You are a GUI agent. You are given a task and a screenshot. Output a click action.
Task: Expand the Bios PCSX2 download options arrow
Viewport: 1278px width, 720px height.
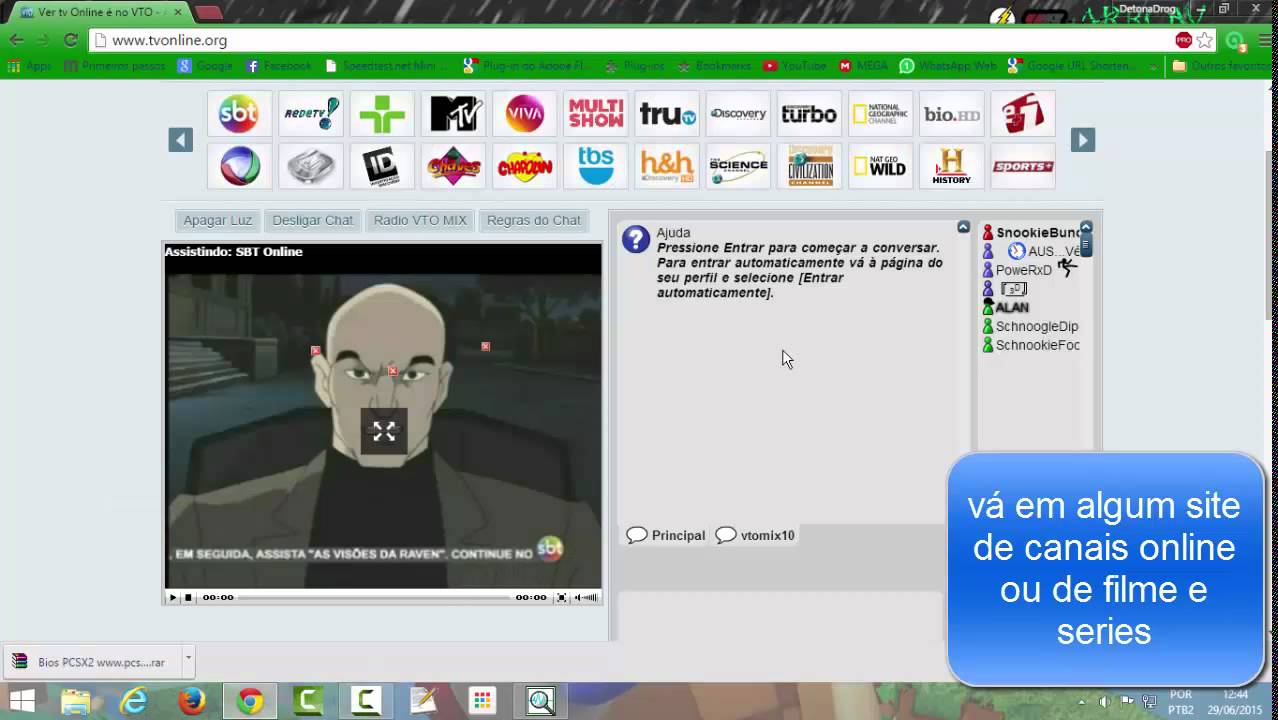188,661
